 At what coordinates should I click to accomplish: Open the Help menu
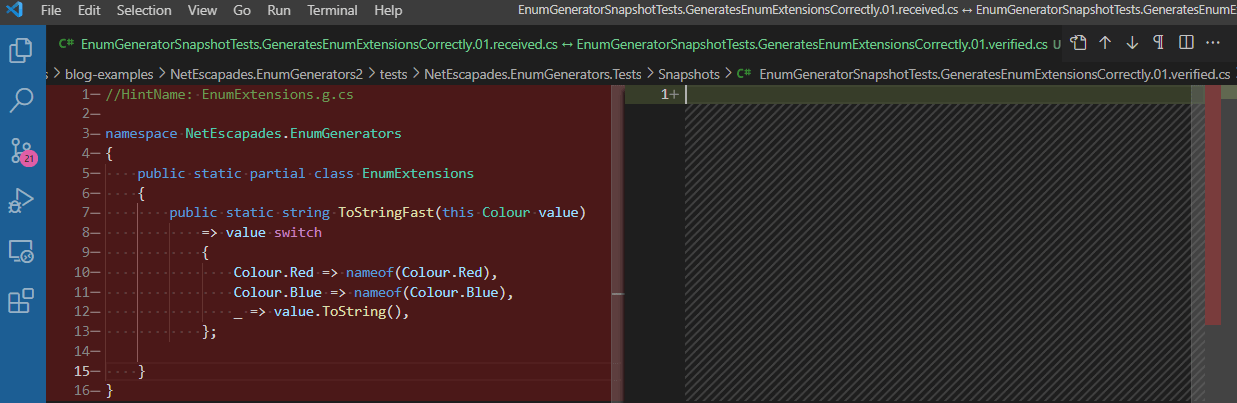pos(388,11)
